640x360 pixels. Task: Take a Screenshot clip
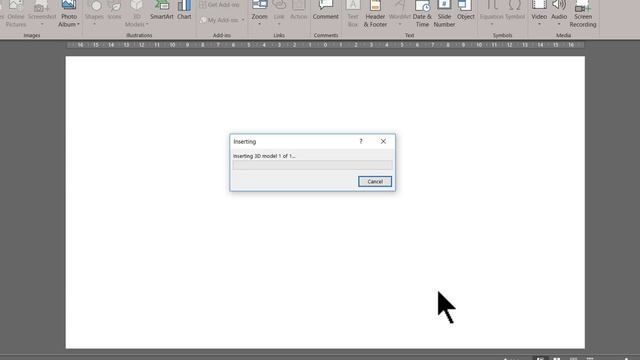click(x=42, y=13)
